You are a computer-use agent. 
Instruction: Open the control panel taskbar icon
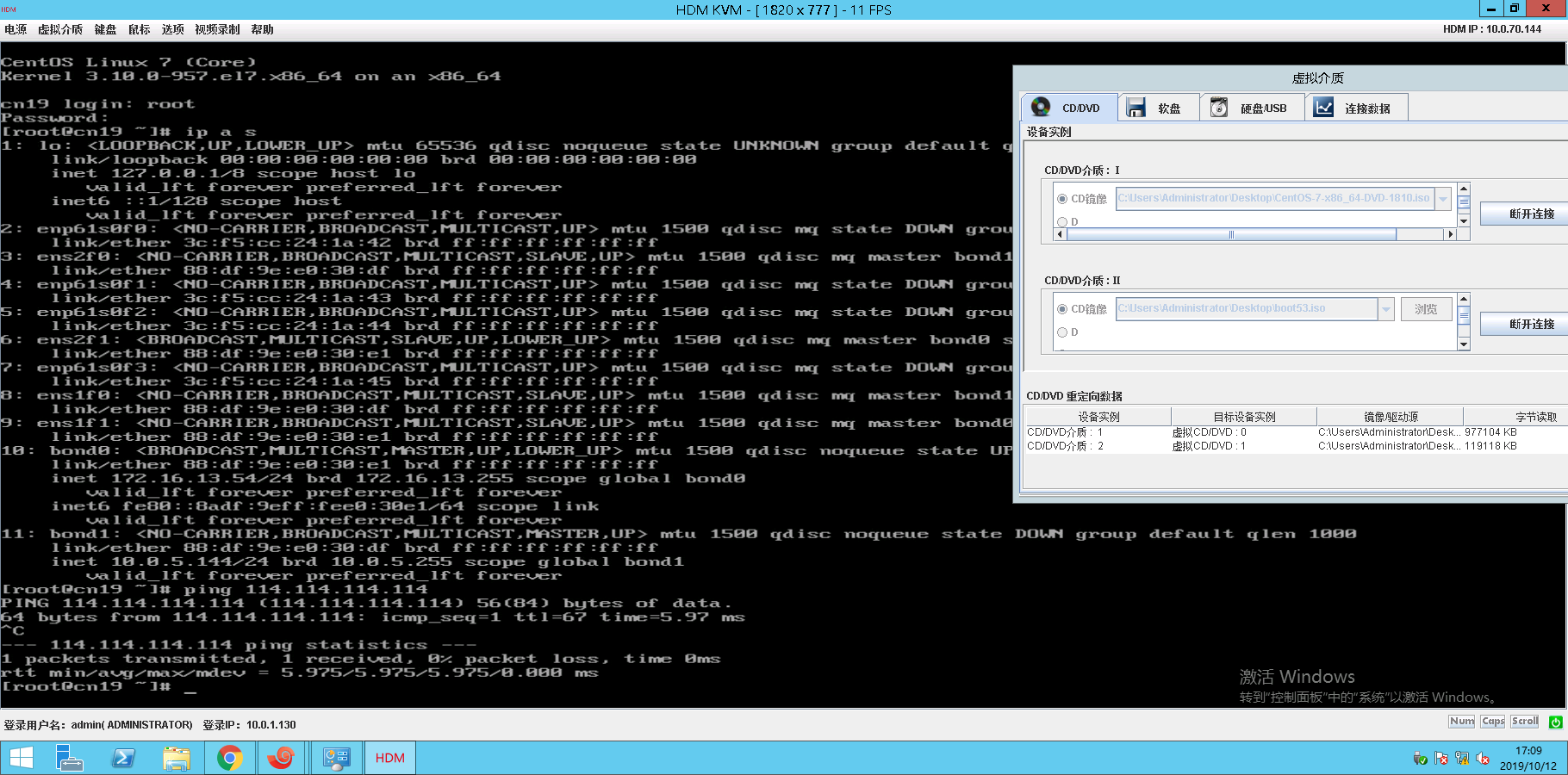(x=336, y=758)
